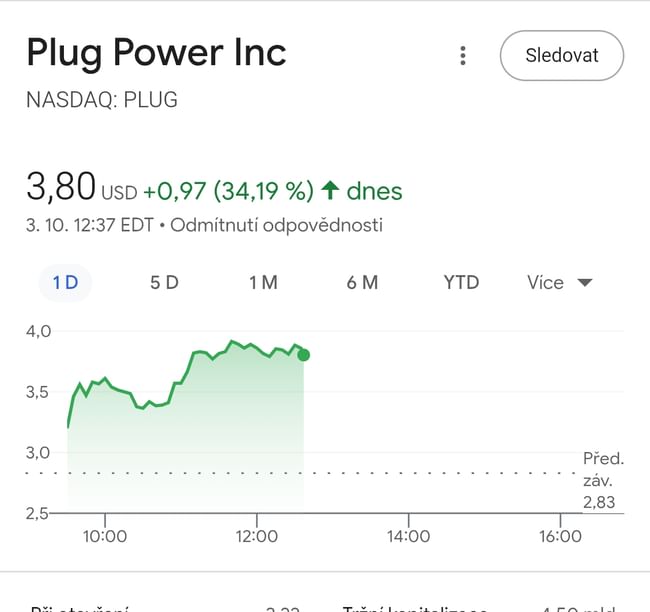
Task: Select the 6 M time range
Action: [362, 283]
